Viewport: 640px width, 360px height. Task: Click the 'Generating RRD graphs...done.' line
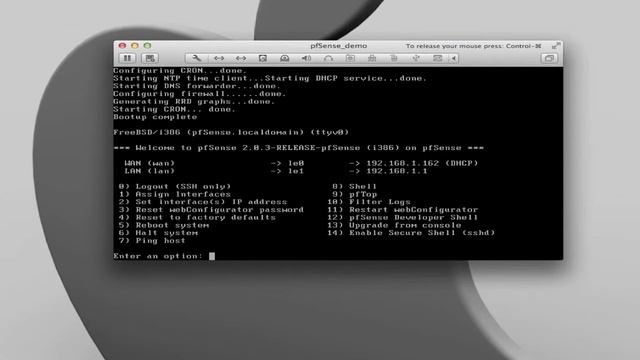pyautogui.click(x=194, y=102)
